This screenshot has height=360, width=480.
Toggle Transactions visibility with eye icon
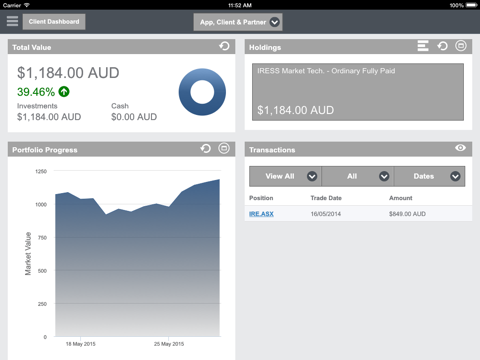click(x=460, y=148)
